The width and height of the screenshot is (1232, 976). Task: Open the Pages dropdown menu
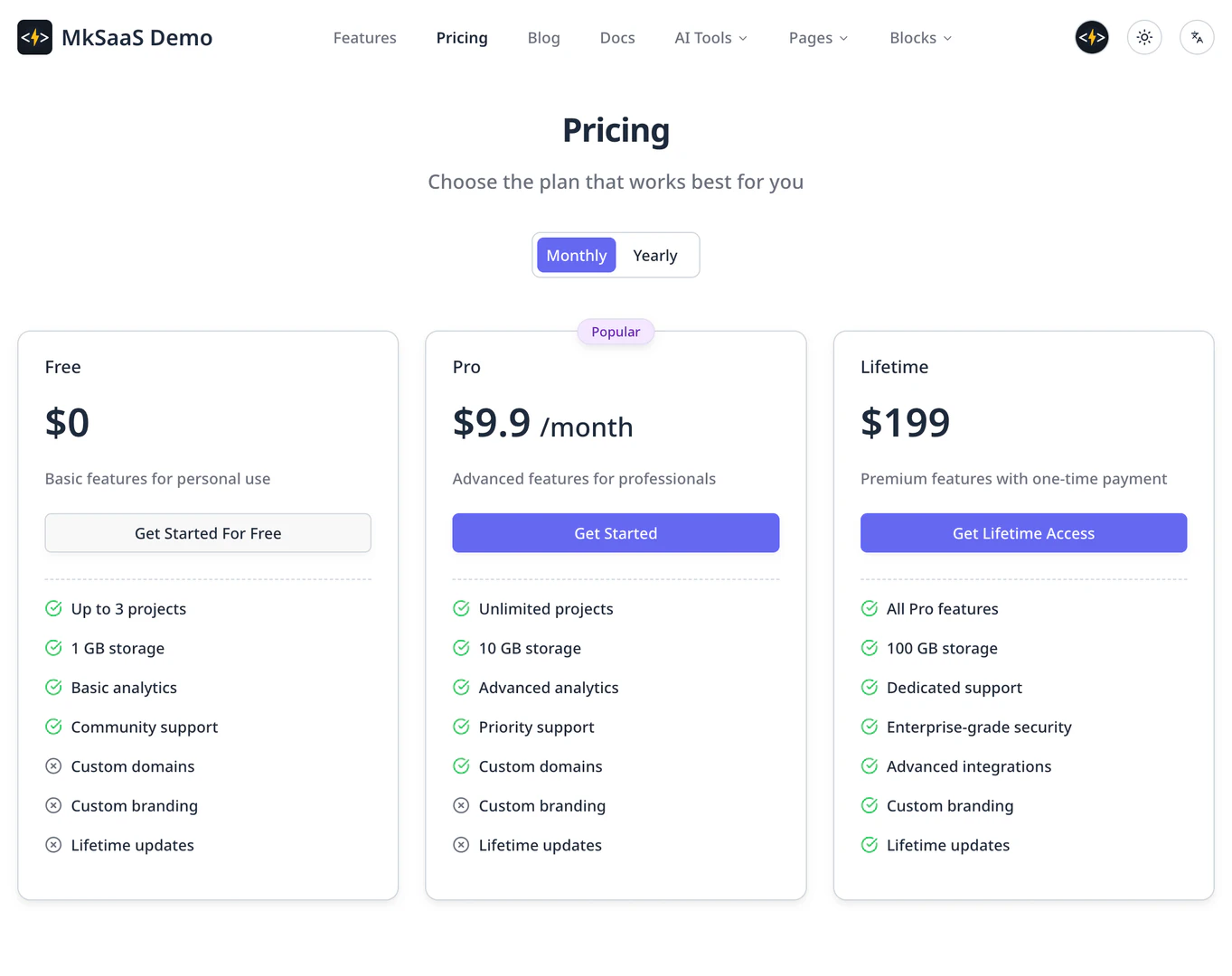(x=817, y=37)
